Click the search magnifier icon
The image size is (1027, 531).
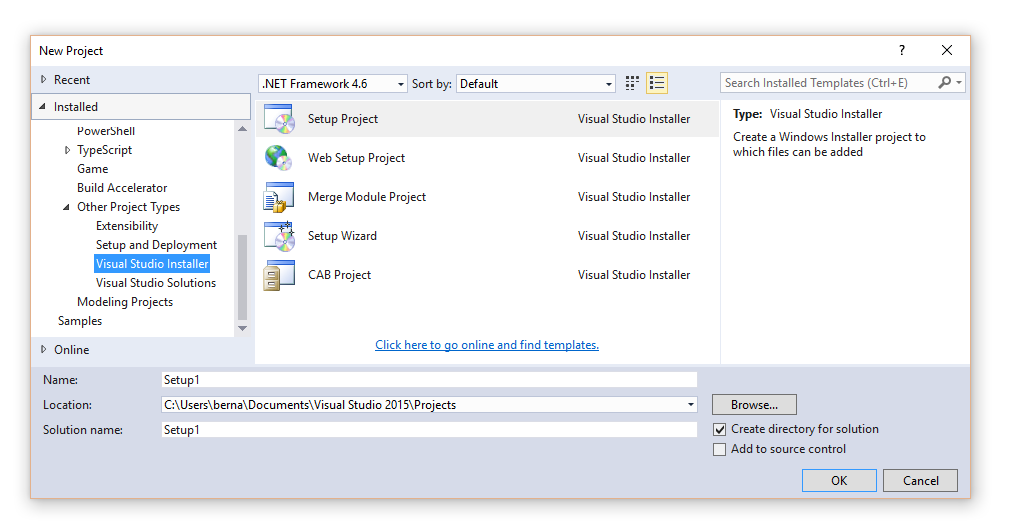[x=945, y=83]
